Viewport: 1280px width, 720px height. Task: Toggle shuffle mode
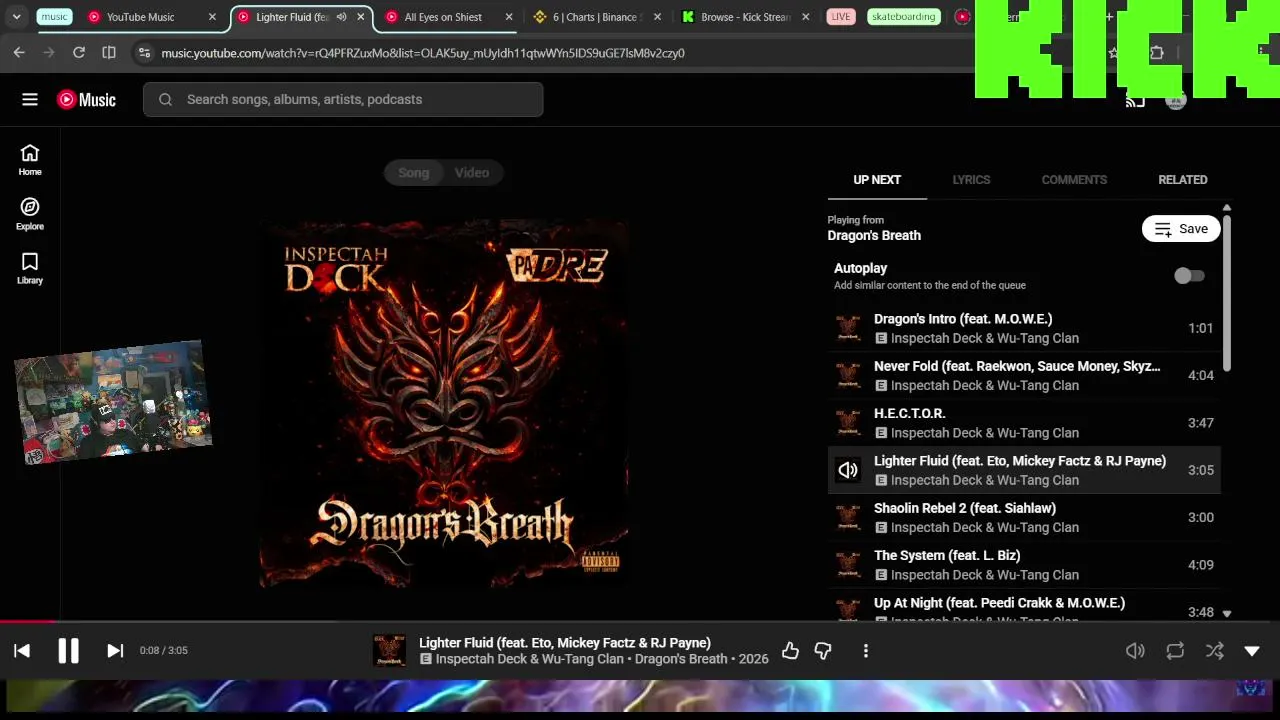[1215, 650]
